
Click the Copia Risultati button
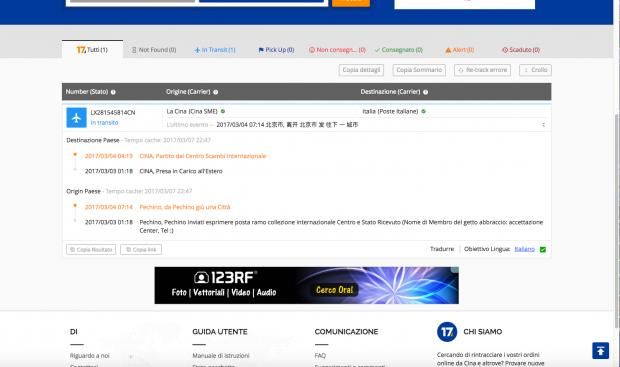(91, 250)
